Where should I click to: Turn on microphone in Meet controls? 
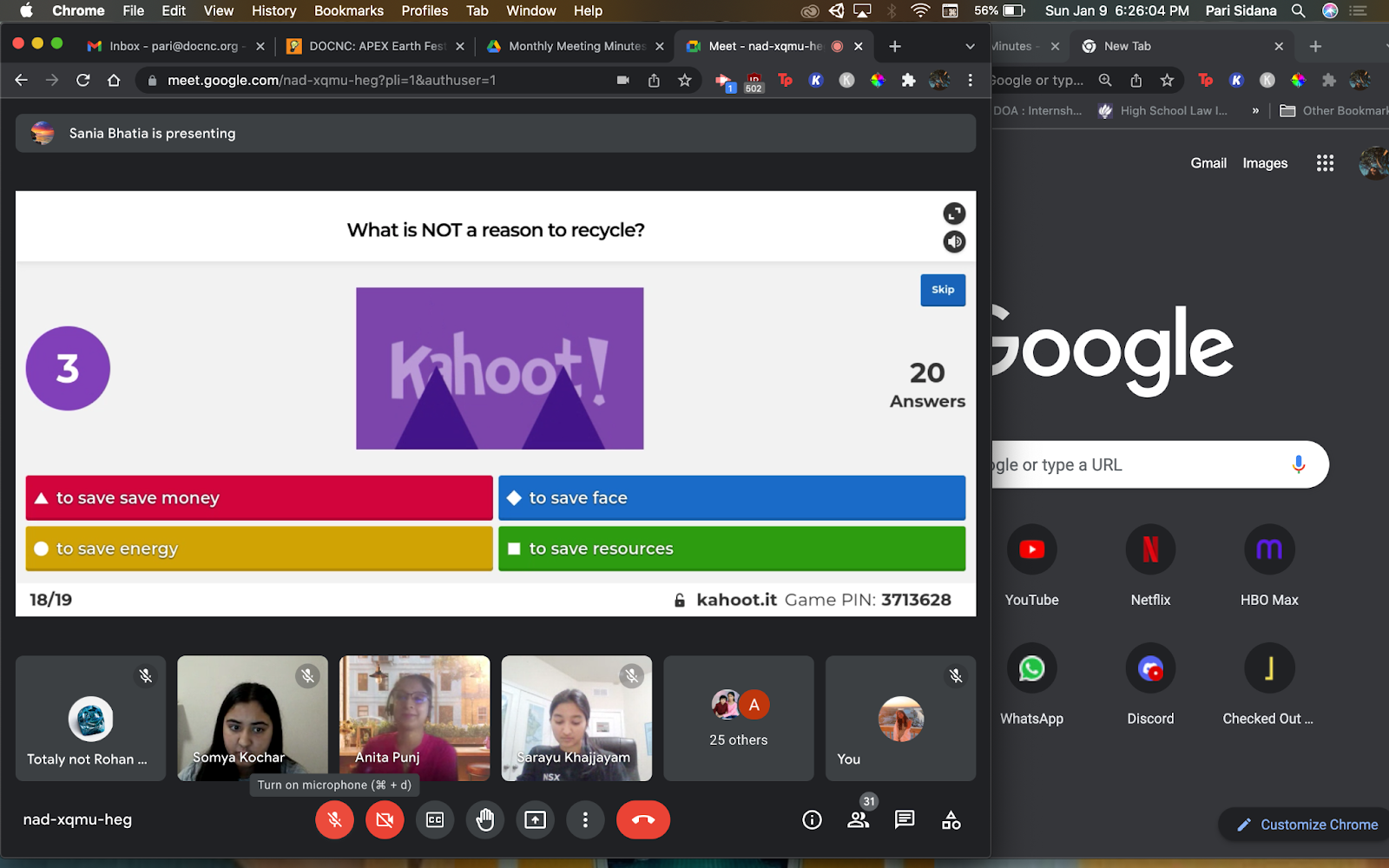tap(334, 819)
